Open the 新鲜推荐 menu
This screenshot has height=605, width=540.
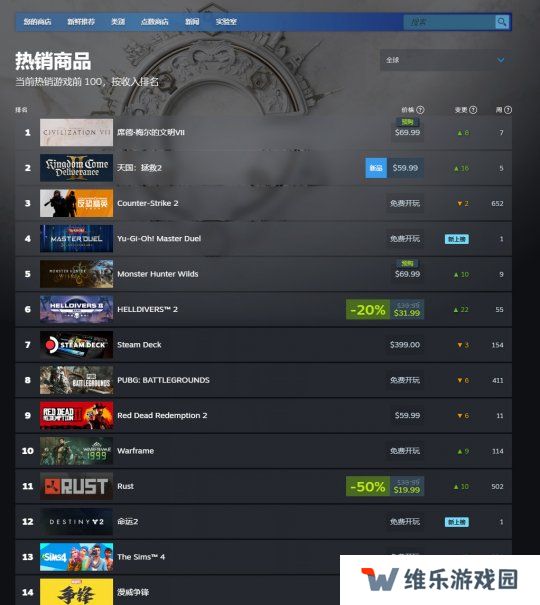coord(81,22)
